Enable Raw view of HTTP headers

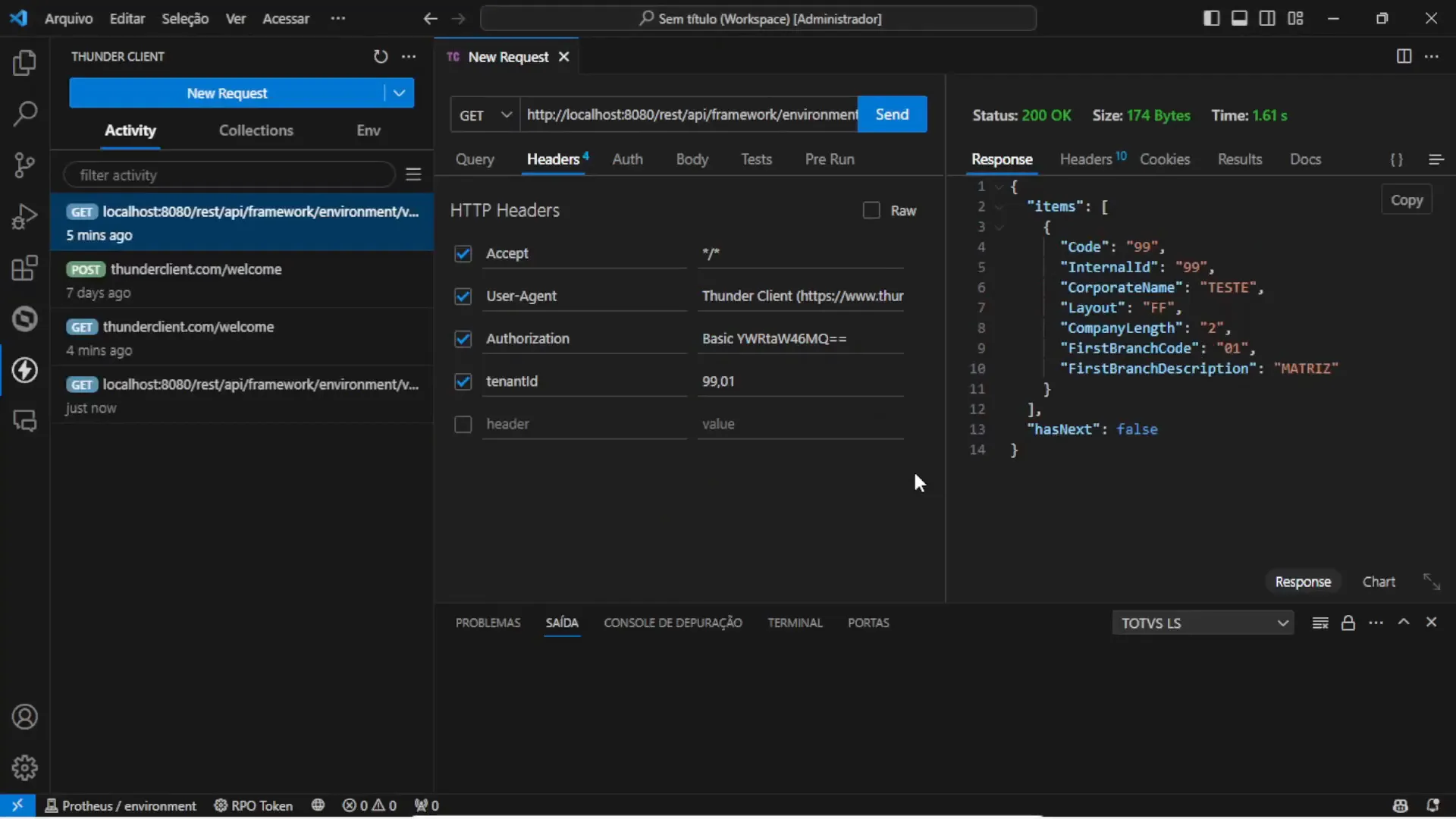(870, 210)
